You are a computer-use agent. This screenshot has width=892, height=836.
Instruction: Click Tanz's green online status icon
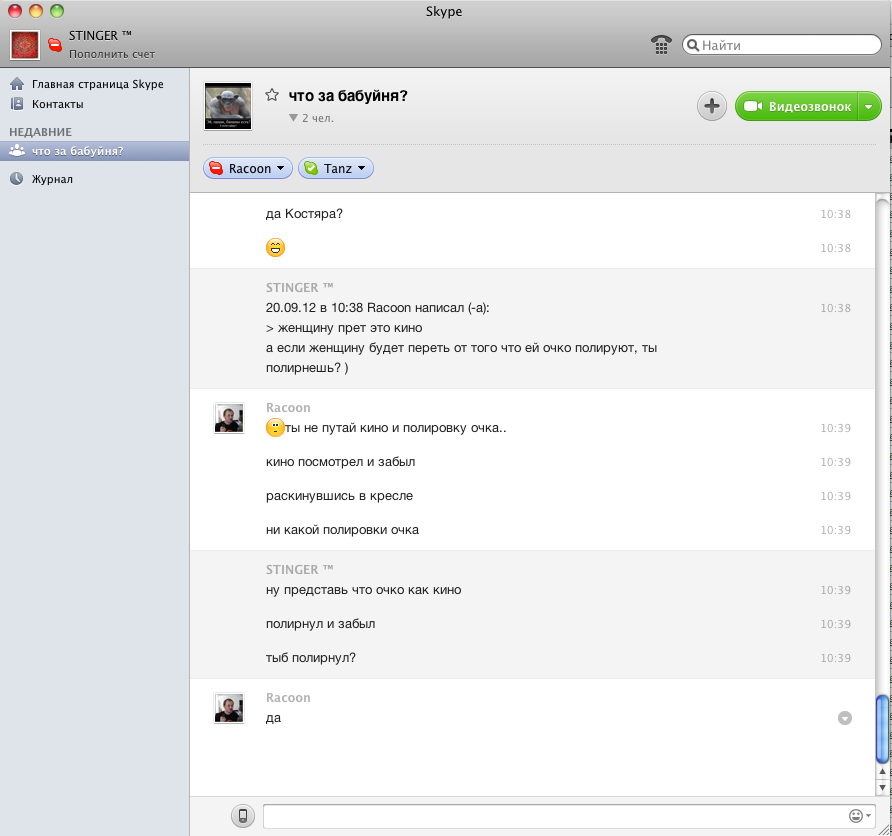(311, 168)
